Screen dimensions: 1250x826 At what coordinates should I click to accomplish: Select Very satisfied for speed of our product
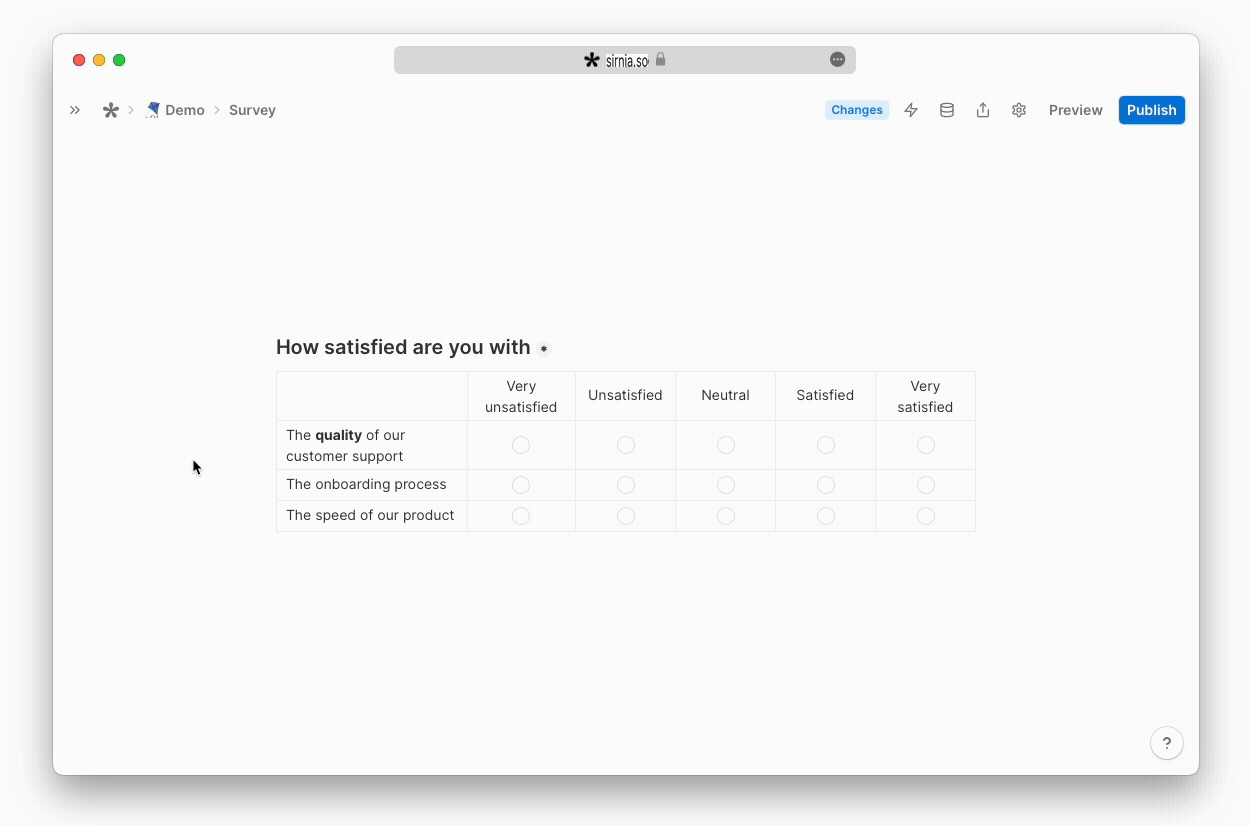926,516
